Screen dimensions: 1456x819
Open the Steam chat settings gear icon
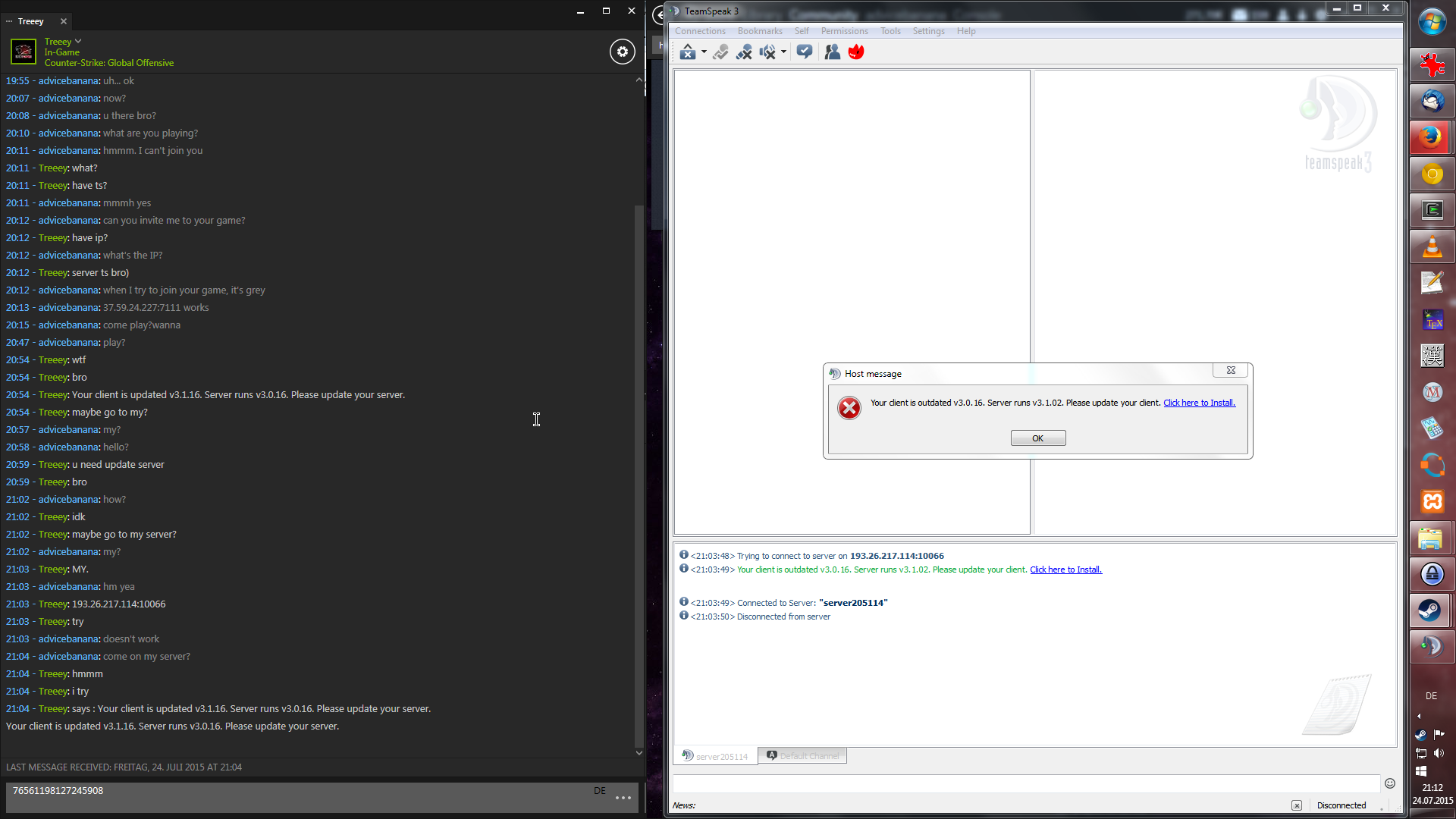click(622, 52)
